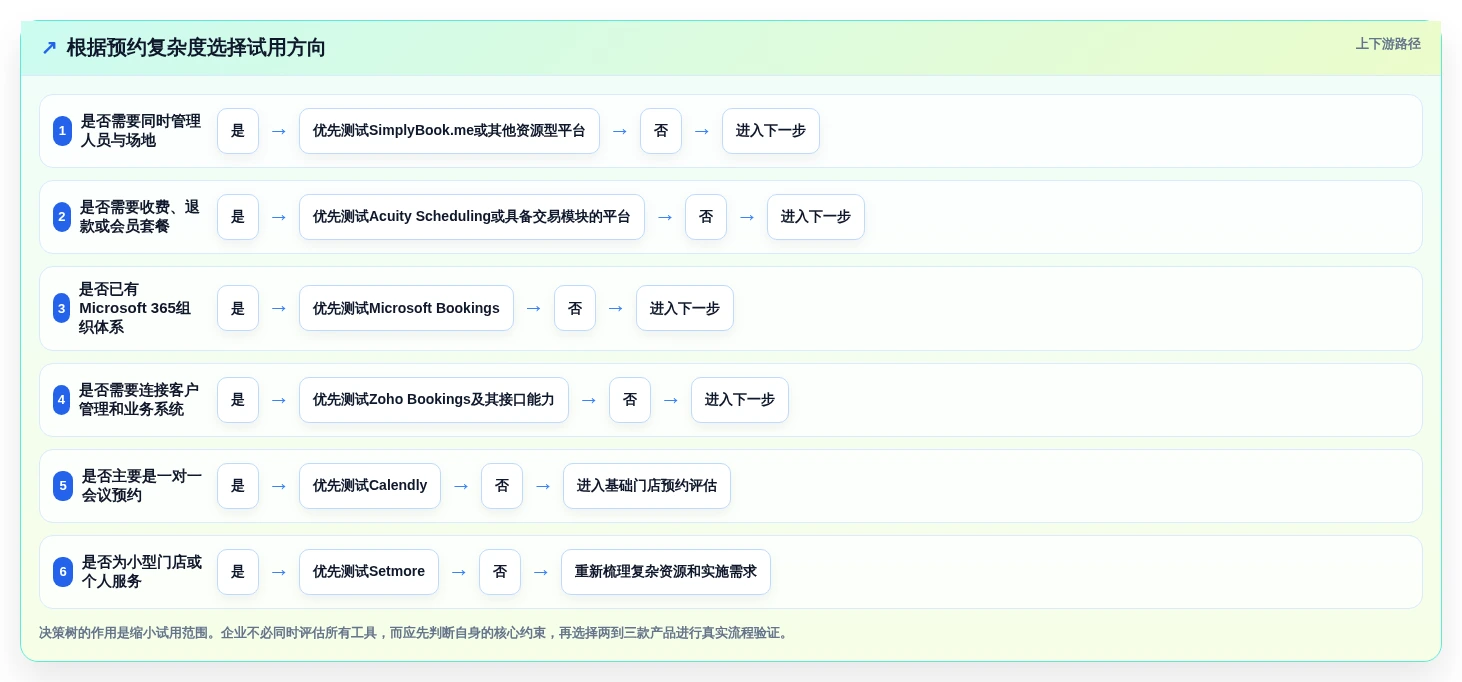Click the question 是否需要收费、退款或会员套餐
The width and height of the screenshot is (1462, 682).
pyautogui.click(x=140, y=217)
